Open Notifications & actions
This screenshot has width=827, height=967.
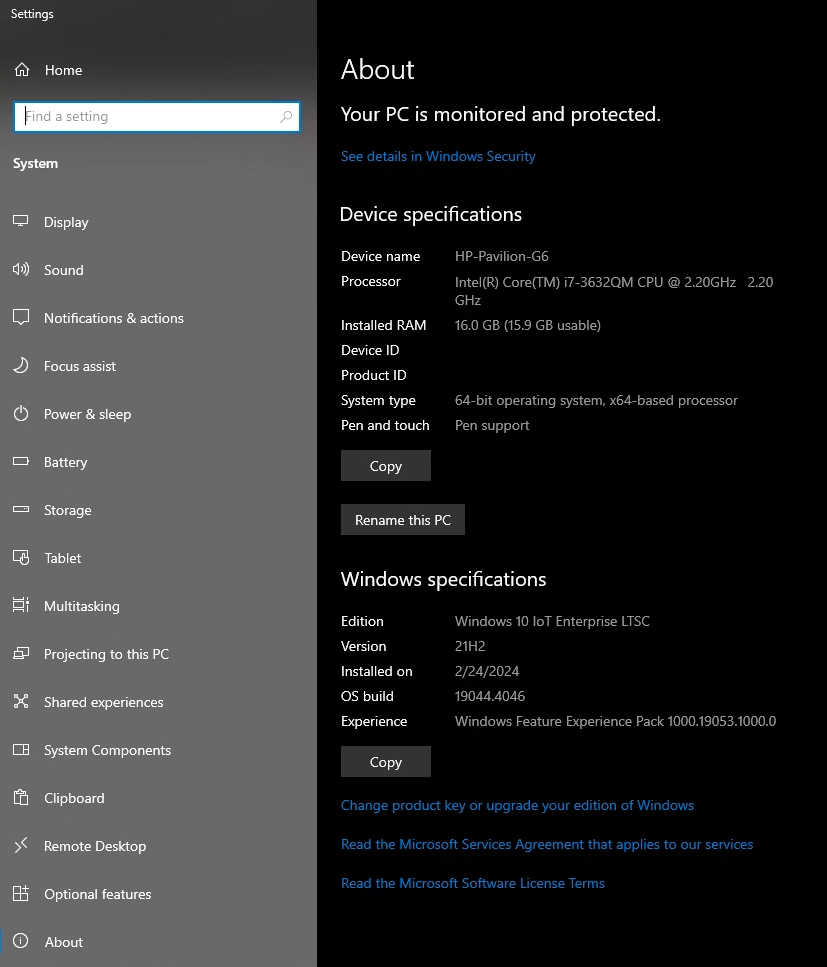[113, 318]
